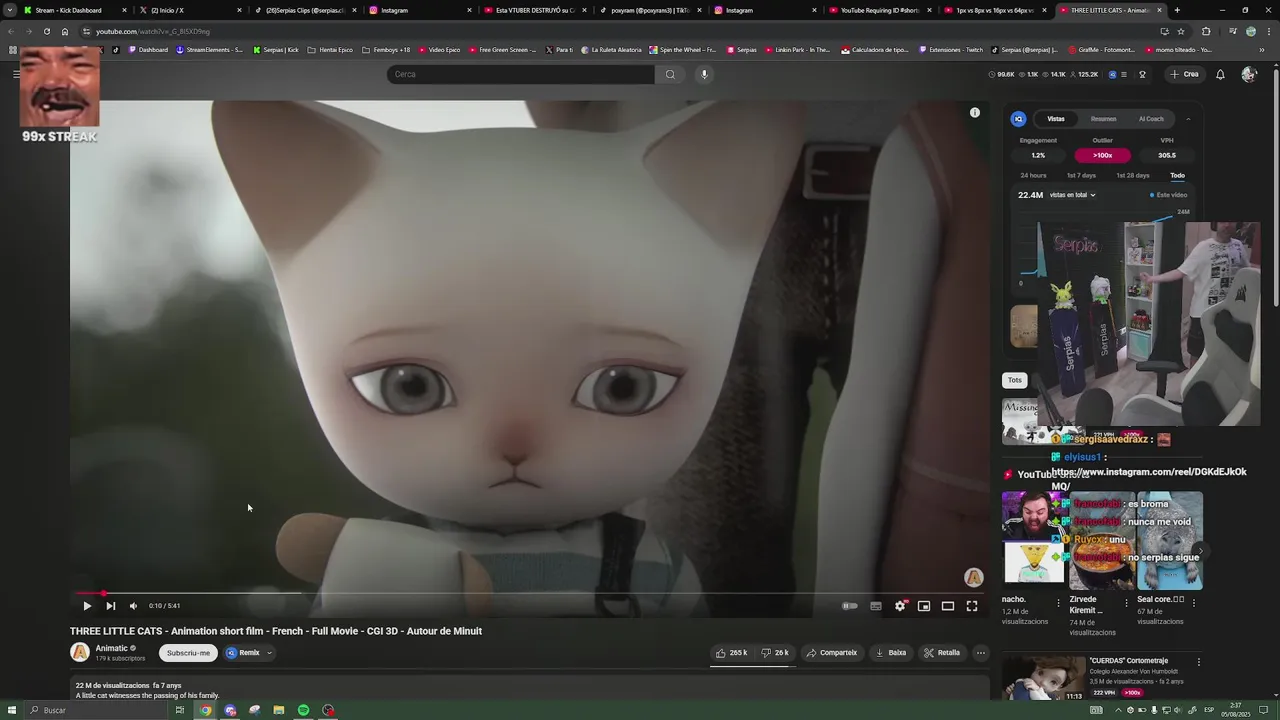Share the video via Comparteix
Viewport: 1280px width, 720px height.
click(x=832, y=653)
